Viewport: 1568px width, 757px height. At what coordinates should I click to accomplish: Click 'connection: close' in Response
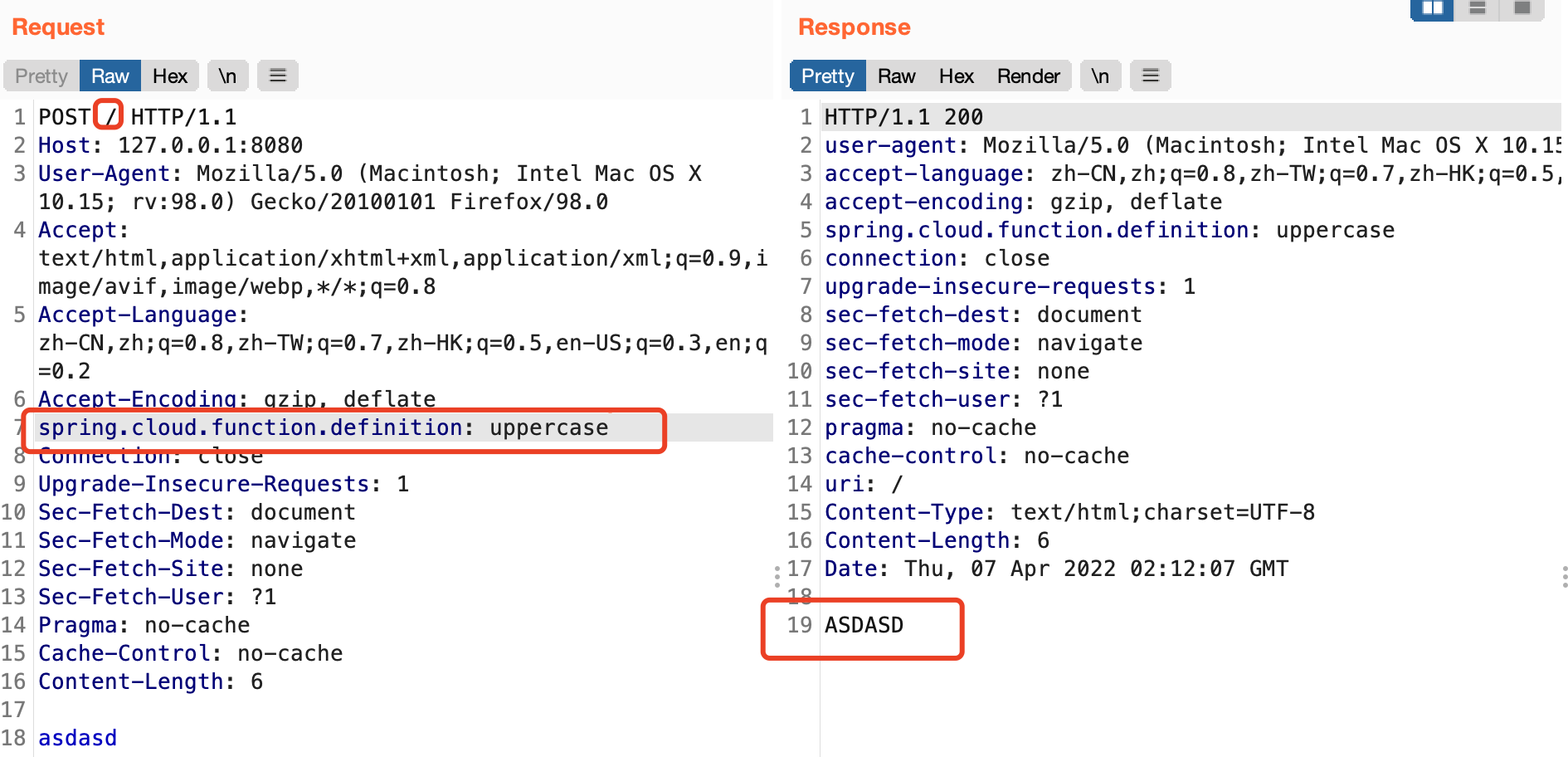pos(937,258)
